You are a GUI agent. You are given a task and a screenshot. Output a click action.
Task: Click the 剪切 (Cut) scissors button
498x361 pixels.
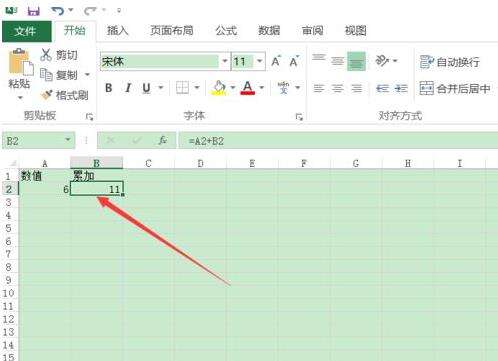coord(59,55)
